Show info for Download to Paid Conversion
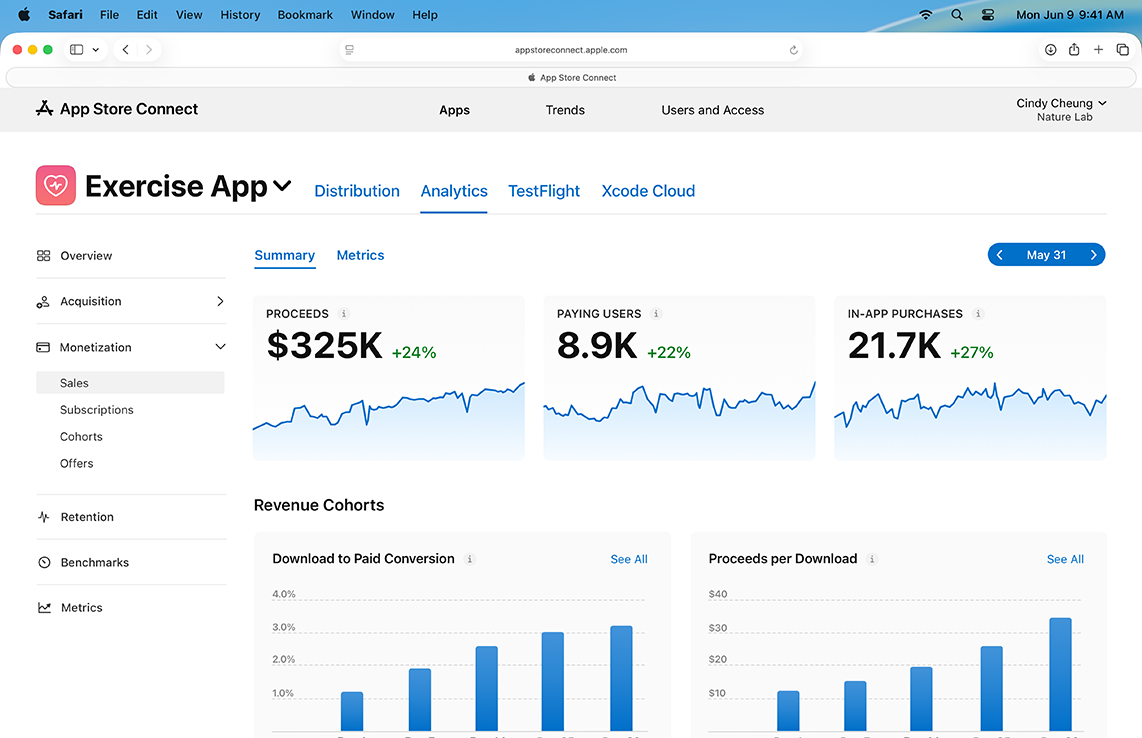Viewport: 1142px width, 738px height. point(469,559)
